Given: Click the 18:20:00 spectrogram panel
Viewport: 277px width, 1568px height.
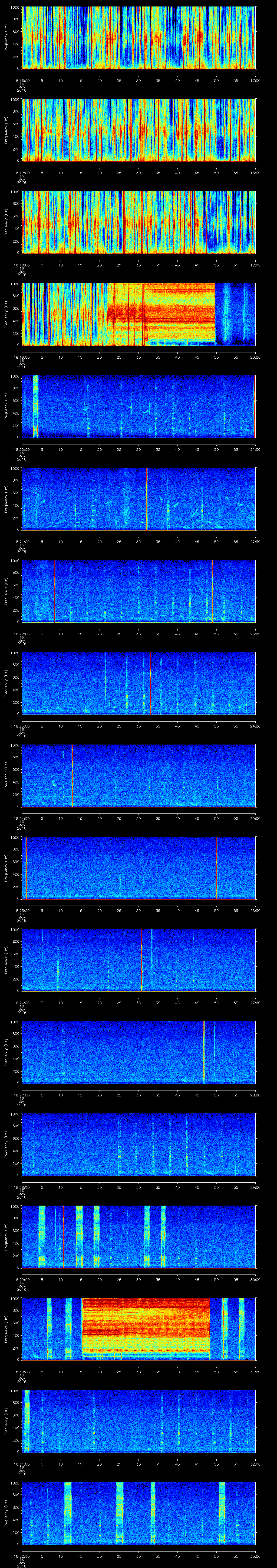Looking at the screenshot, I should point(139,407).
